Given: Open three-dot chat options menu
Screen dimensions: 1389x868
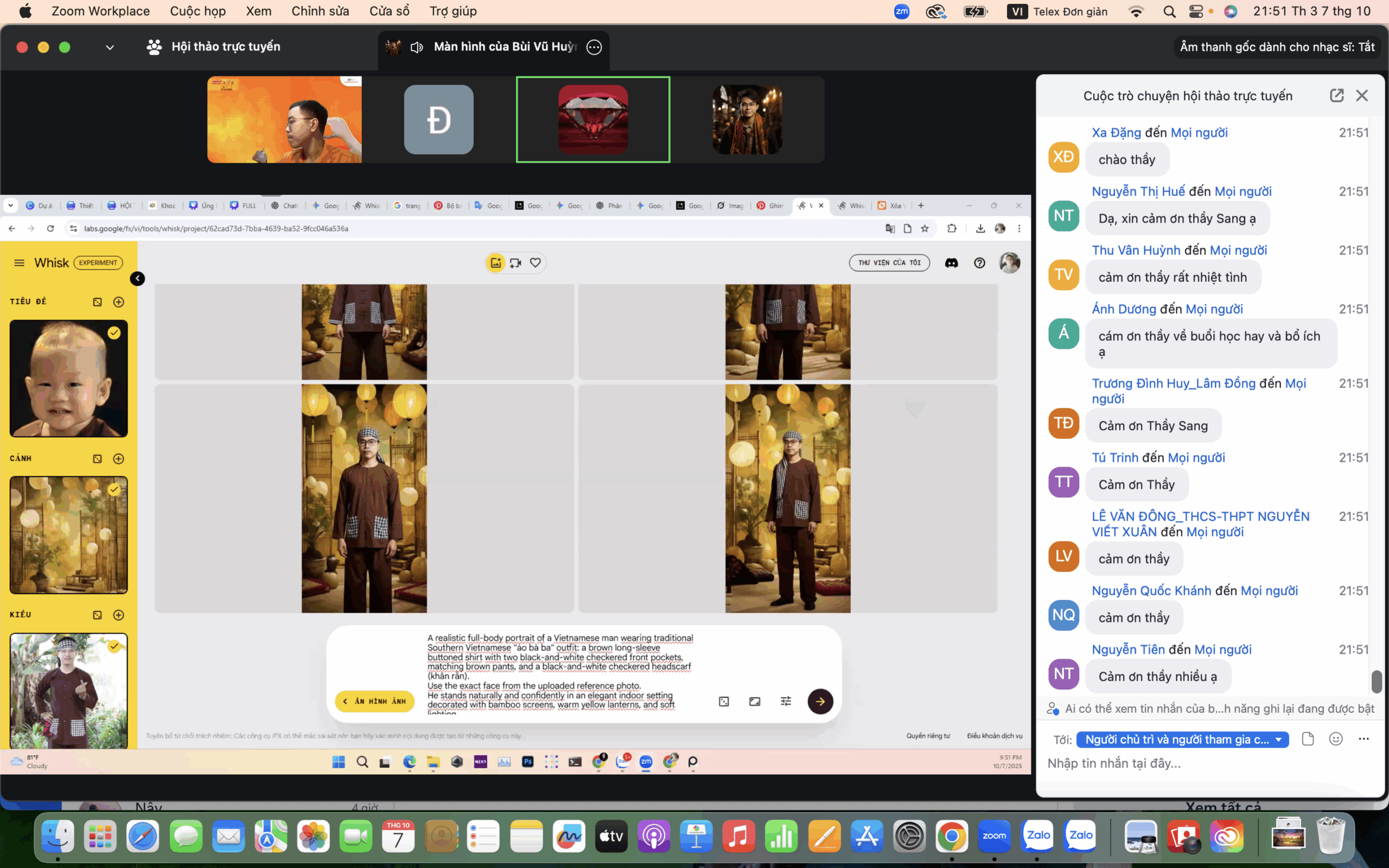Looking at the screenshot, I should click(x=1363, y=739).
